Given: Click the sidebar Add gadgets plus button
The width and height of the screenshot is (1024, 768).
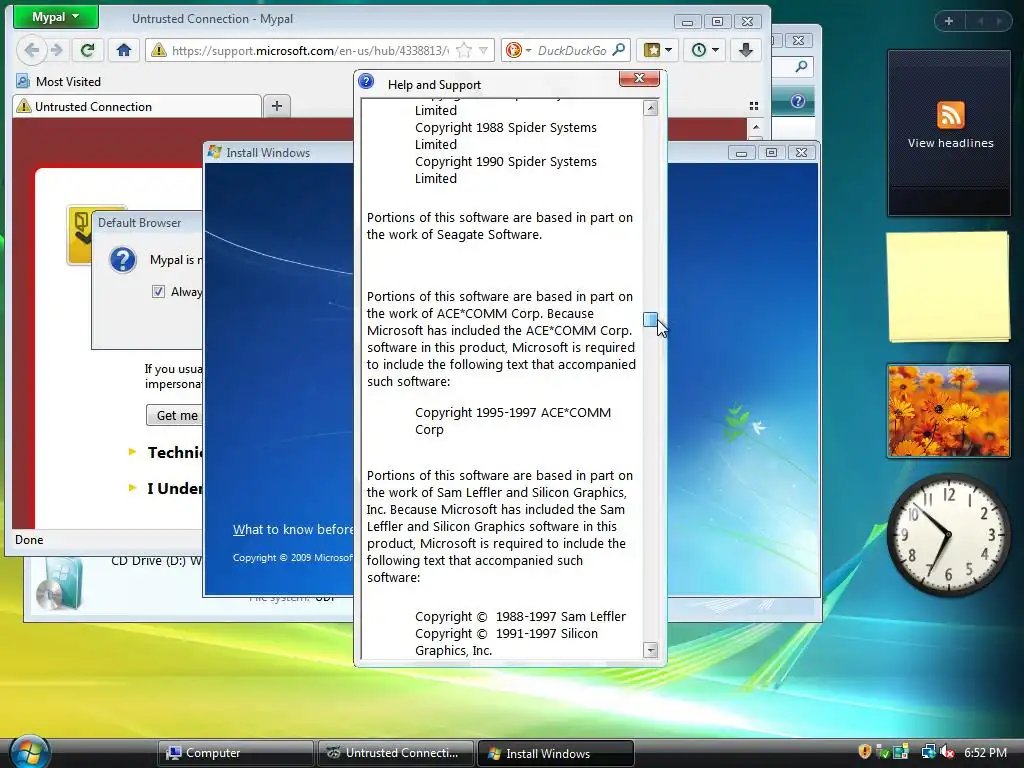Looking at the screenshot, I should (949, 22).
